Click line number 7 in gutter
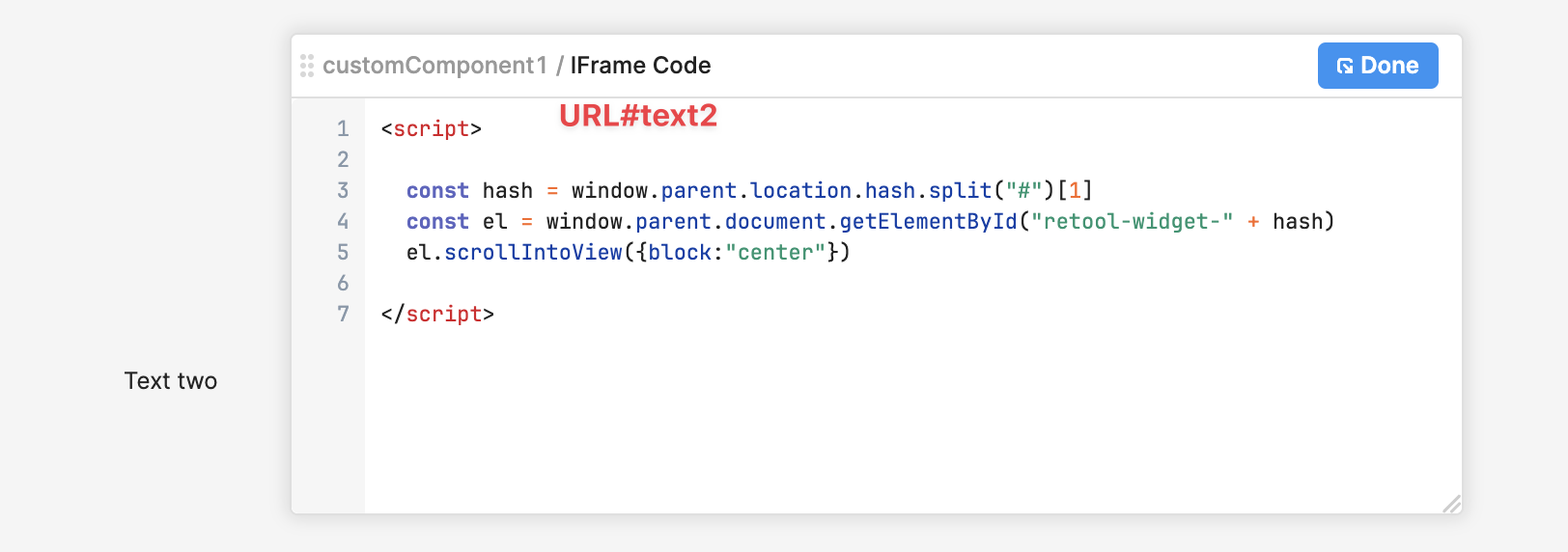1568x552 pixels. point(343,315)
